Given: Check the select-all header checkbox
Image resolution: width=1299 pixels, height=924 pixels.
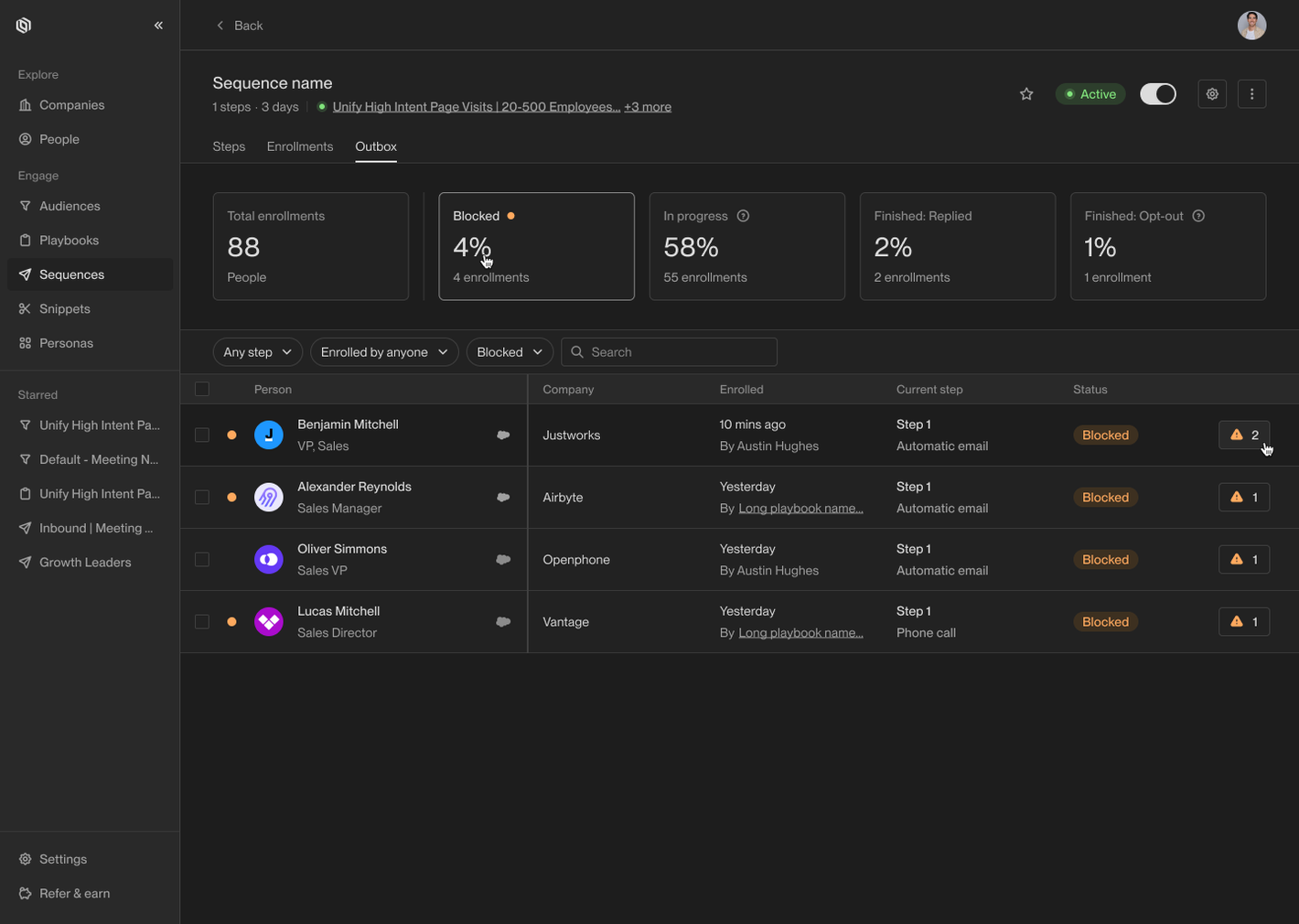Looking at the screenshot, I should tap(202, 390).
